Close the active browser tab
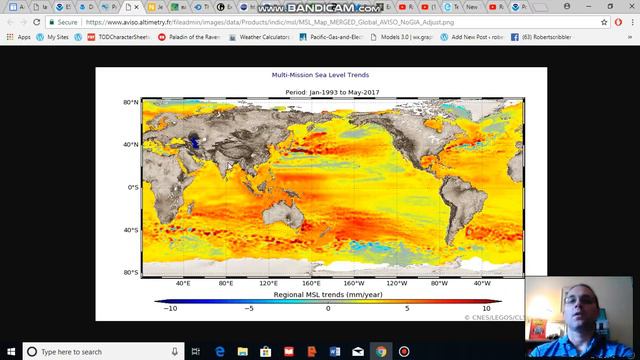Image resolution: width=640 pixels, height=360 pixels. [x=137, y=7]
